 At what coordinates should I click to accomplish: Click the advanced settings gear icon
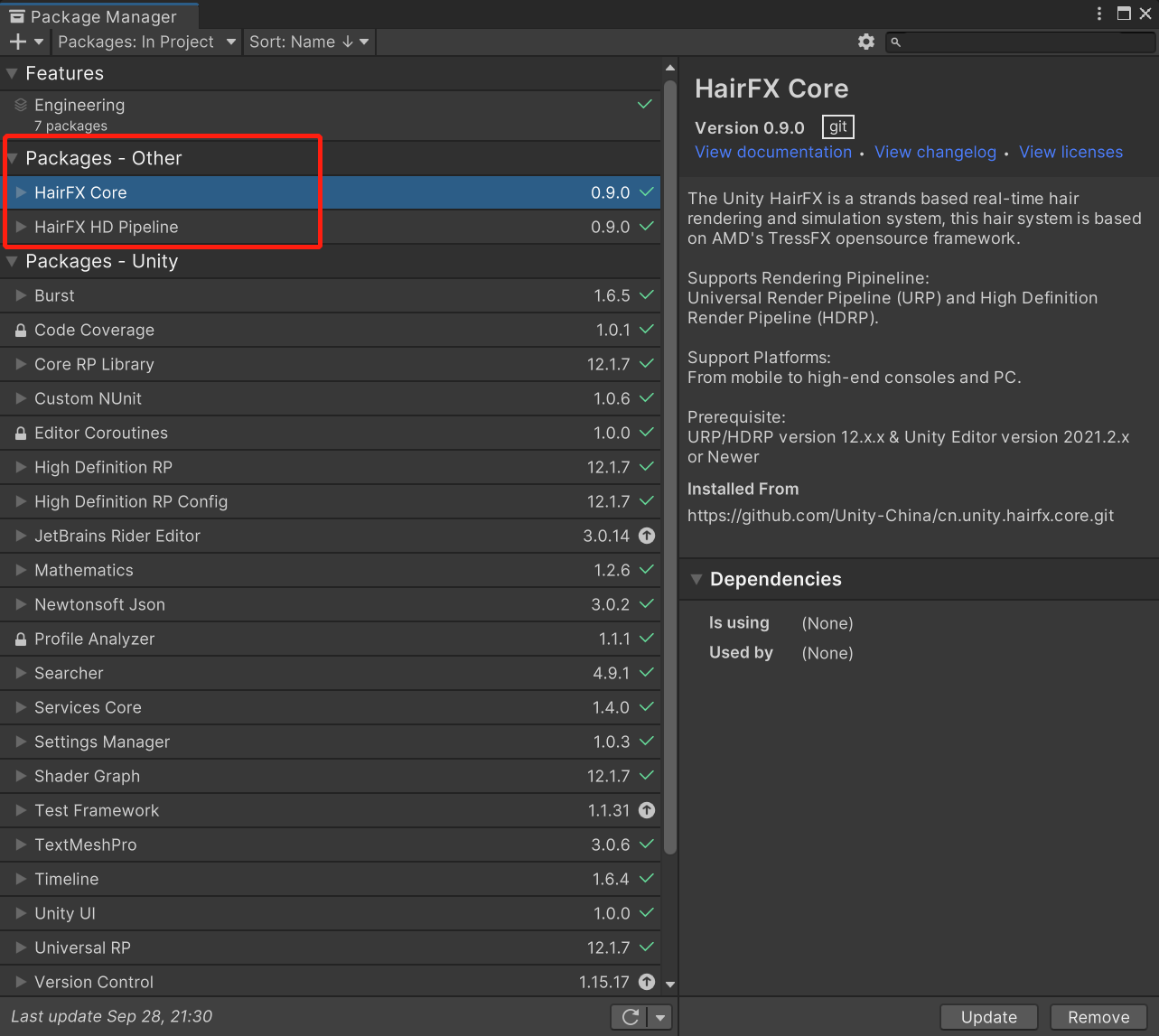coord(865,42)
